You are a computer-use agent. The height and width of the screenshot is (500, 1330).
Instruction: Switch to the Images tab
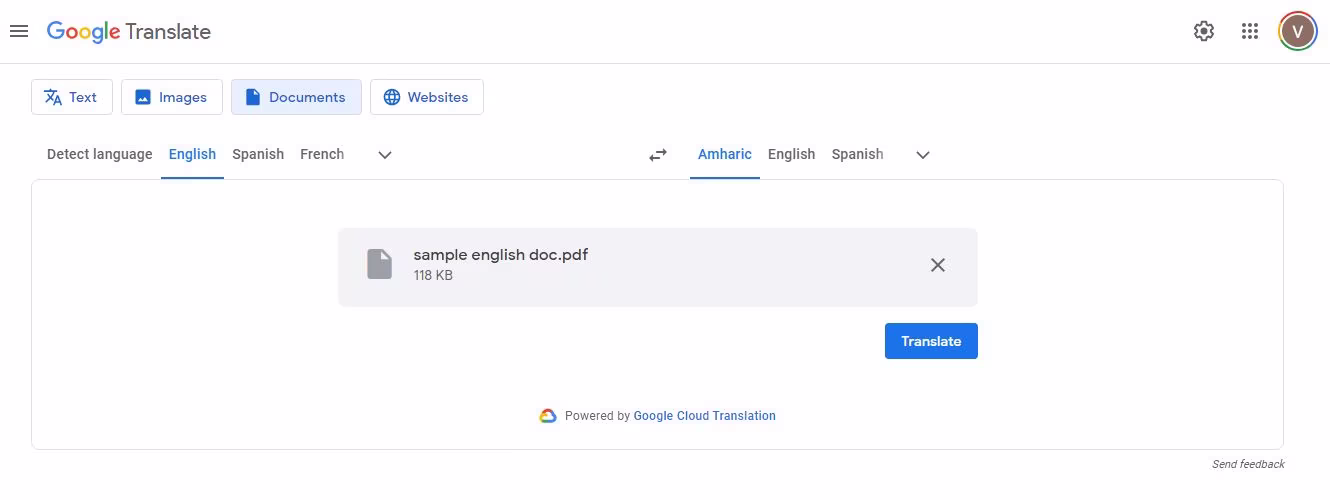[x=171, y=97]
